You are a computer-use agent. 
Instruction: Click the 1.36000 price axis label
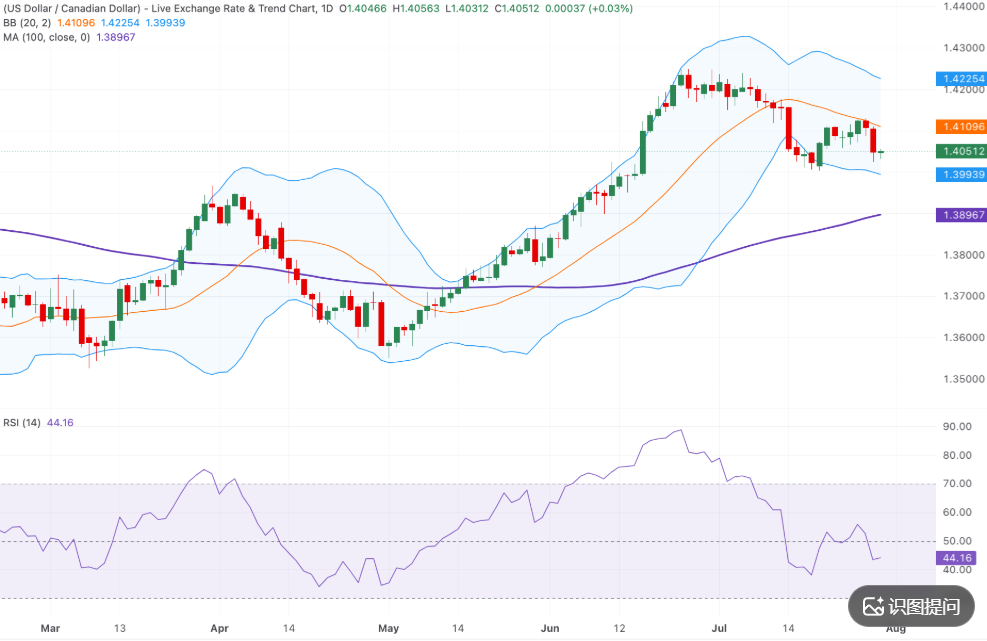coord(964,338)
